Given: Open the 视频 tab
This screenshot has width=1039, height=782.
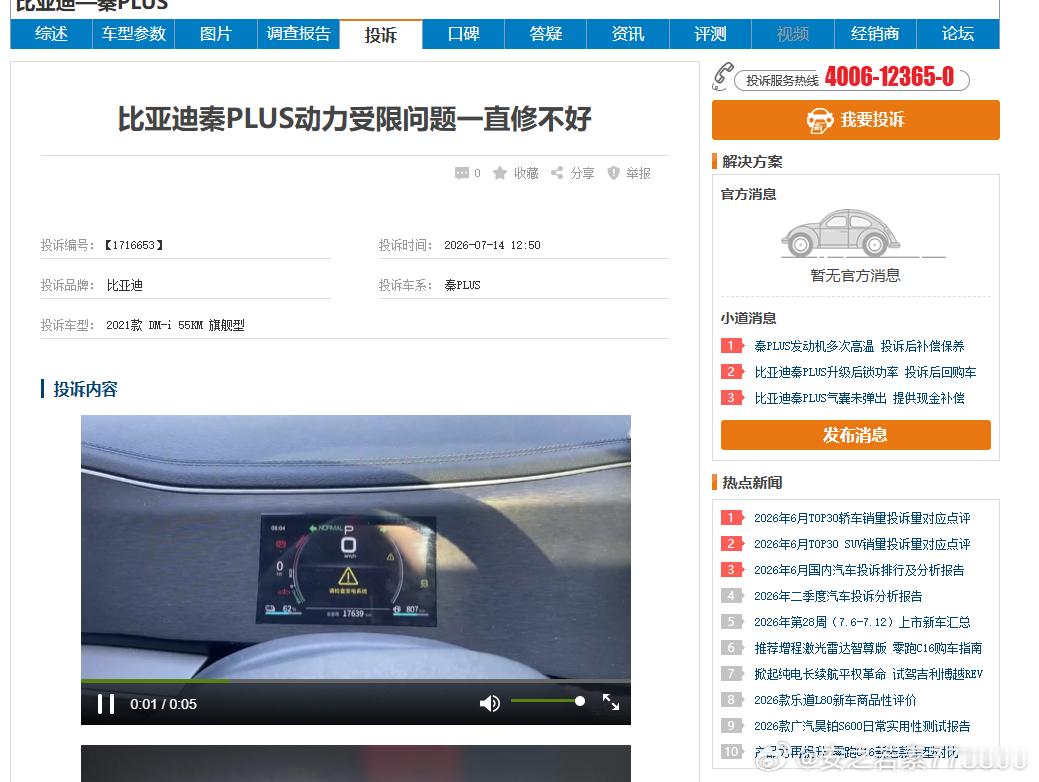Looking at the screenshot, I should 793,34.
